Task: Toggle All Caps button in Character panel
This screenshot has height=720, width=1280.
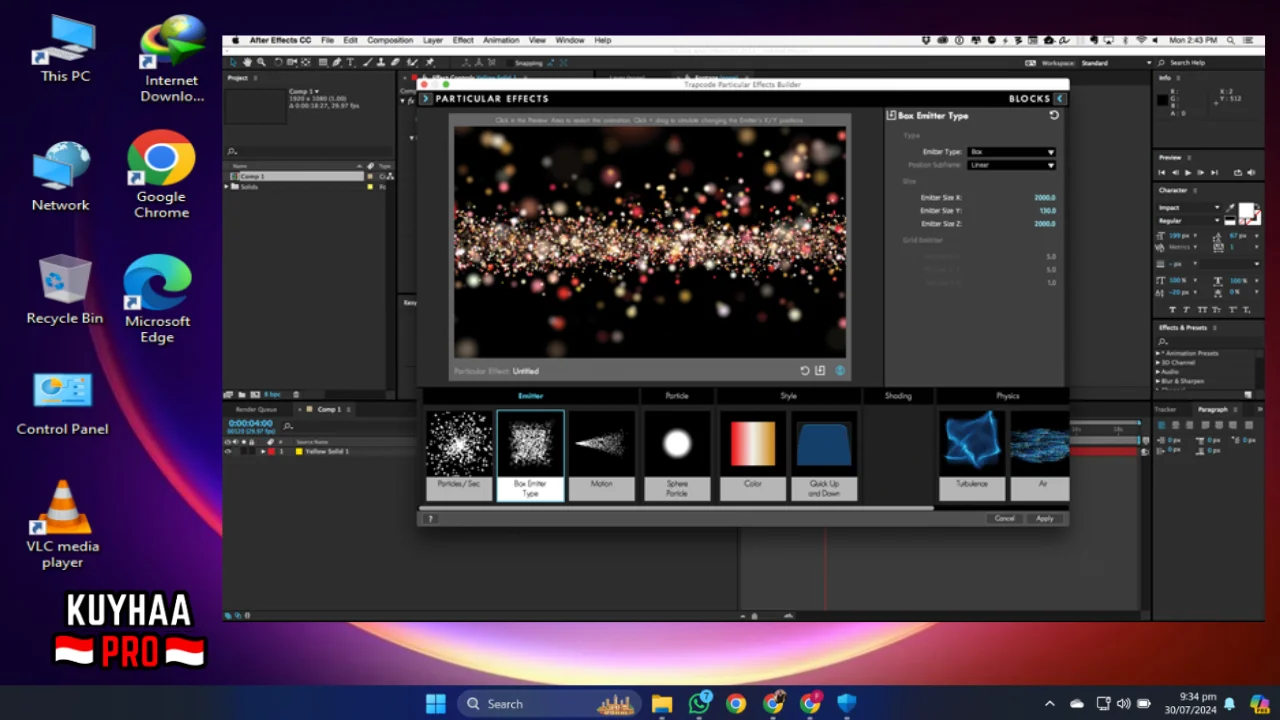Action: [1202, 310]
